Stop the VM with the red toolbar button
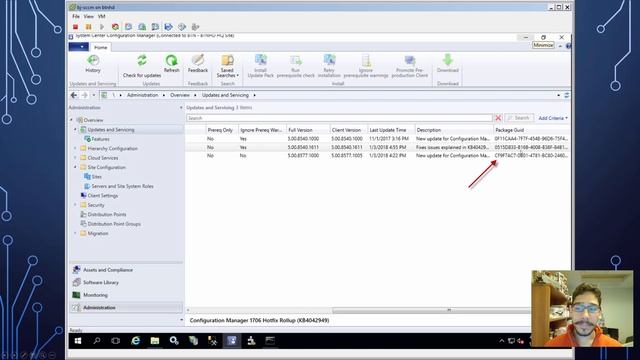Screen dimensions: 640x360 (76, 27)
